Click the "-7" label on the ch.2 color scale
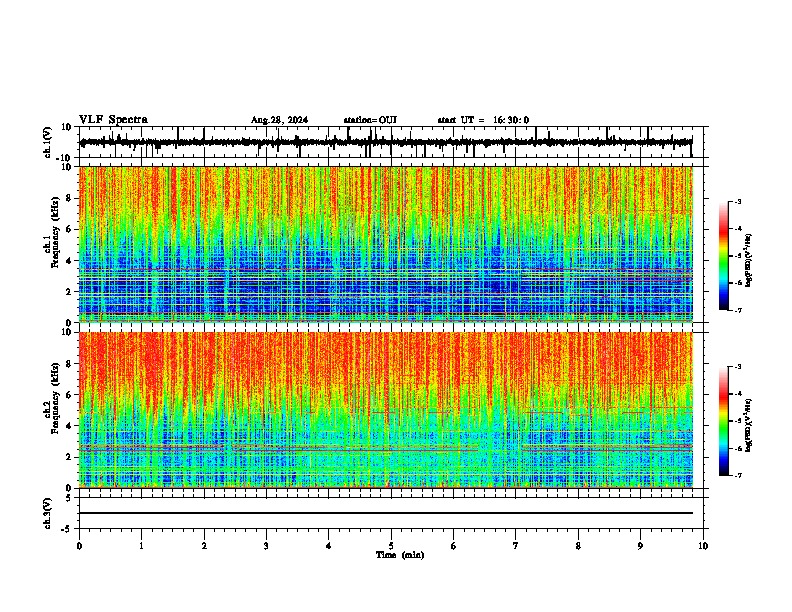The width and height of the screenshot is (792, 612). [737, 475]
